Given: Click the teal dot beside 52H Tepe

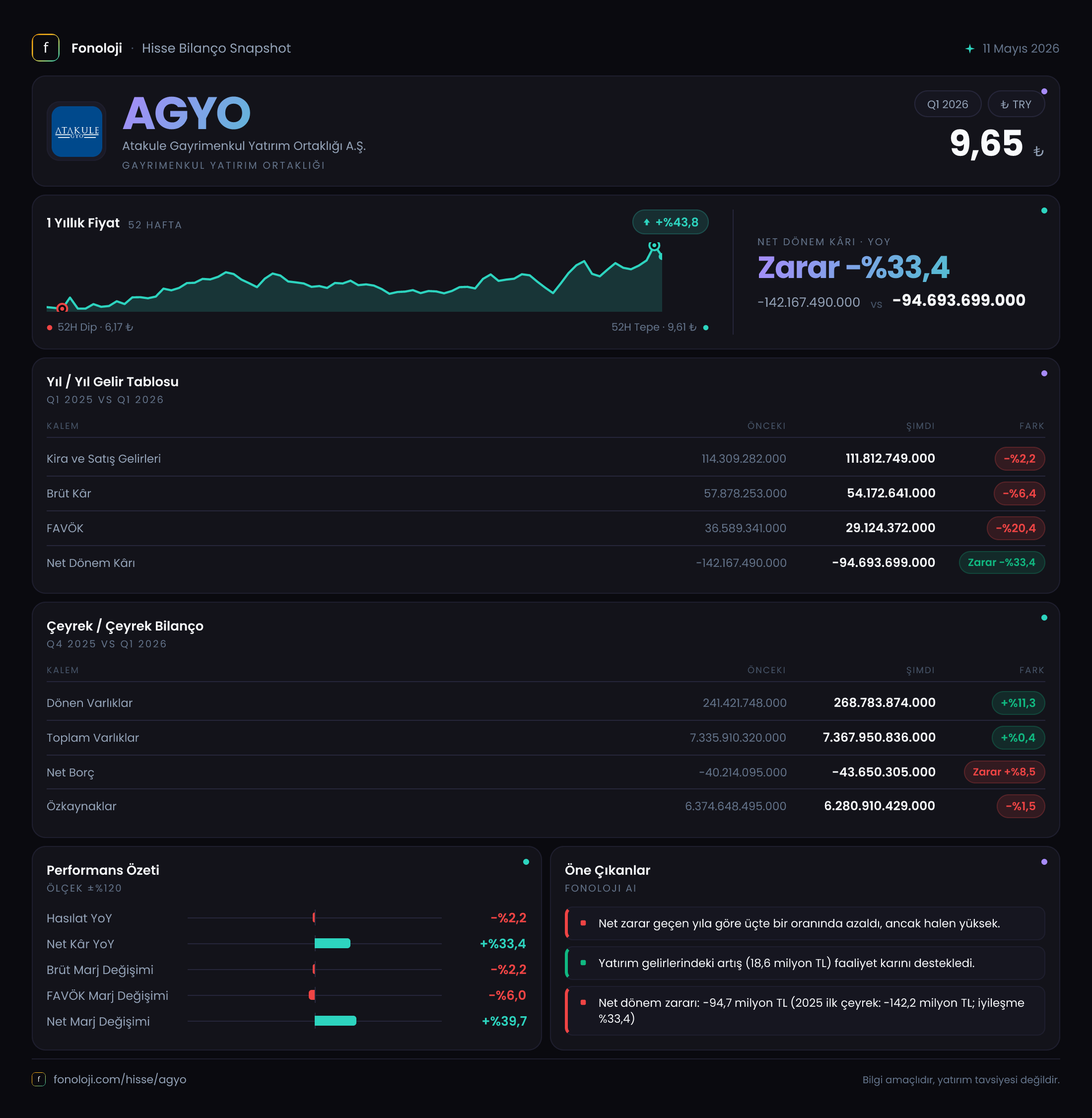Looking at the screenshot, I should (x=705, y=328).
